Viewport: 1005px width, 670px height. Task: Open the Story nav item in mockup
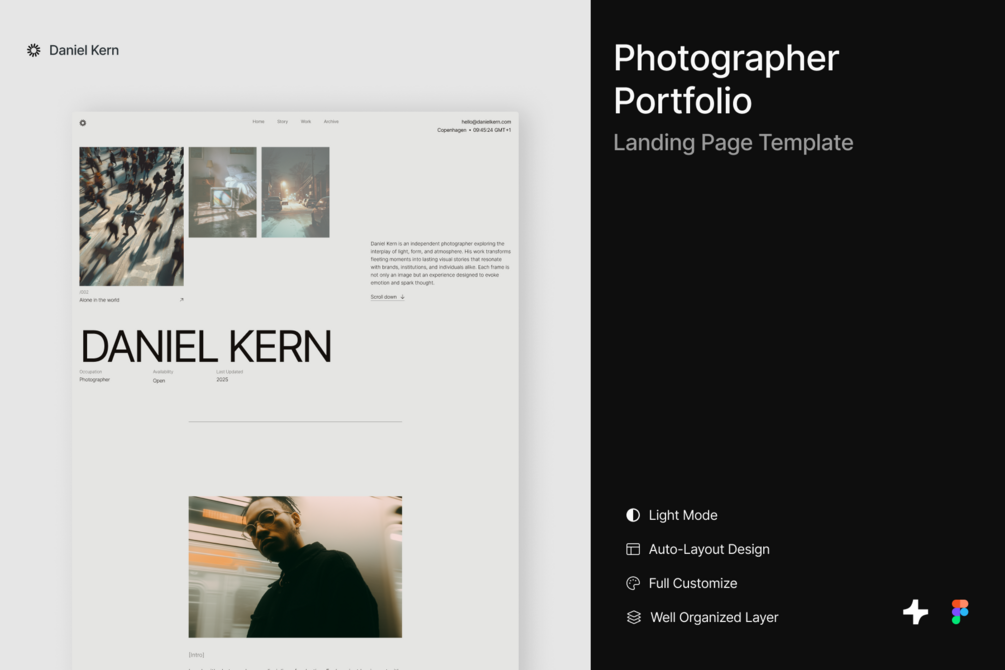[283, 121]
